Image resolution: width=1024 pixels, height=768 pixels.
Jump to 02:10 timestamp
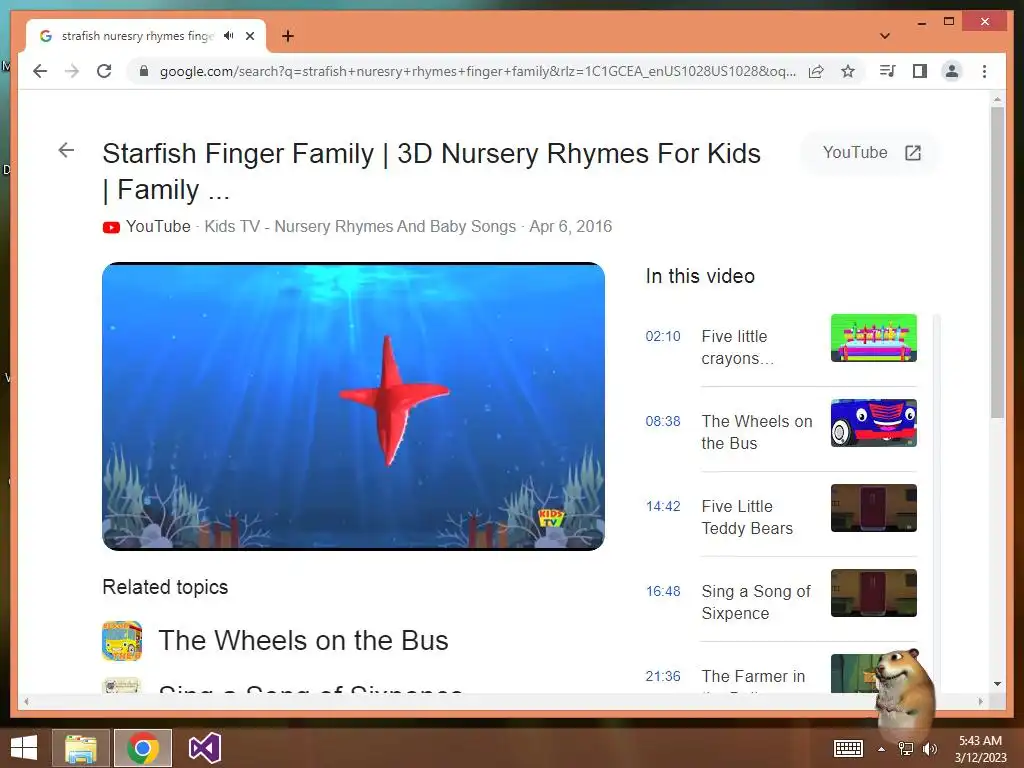pyautogui.click(x=663, y=336)
